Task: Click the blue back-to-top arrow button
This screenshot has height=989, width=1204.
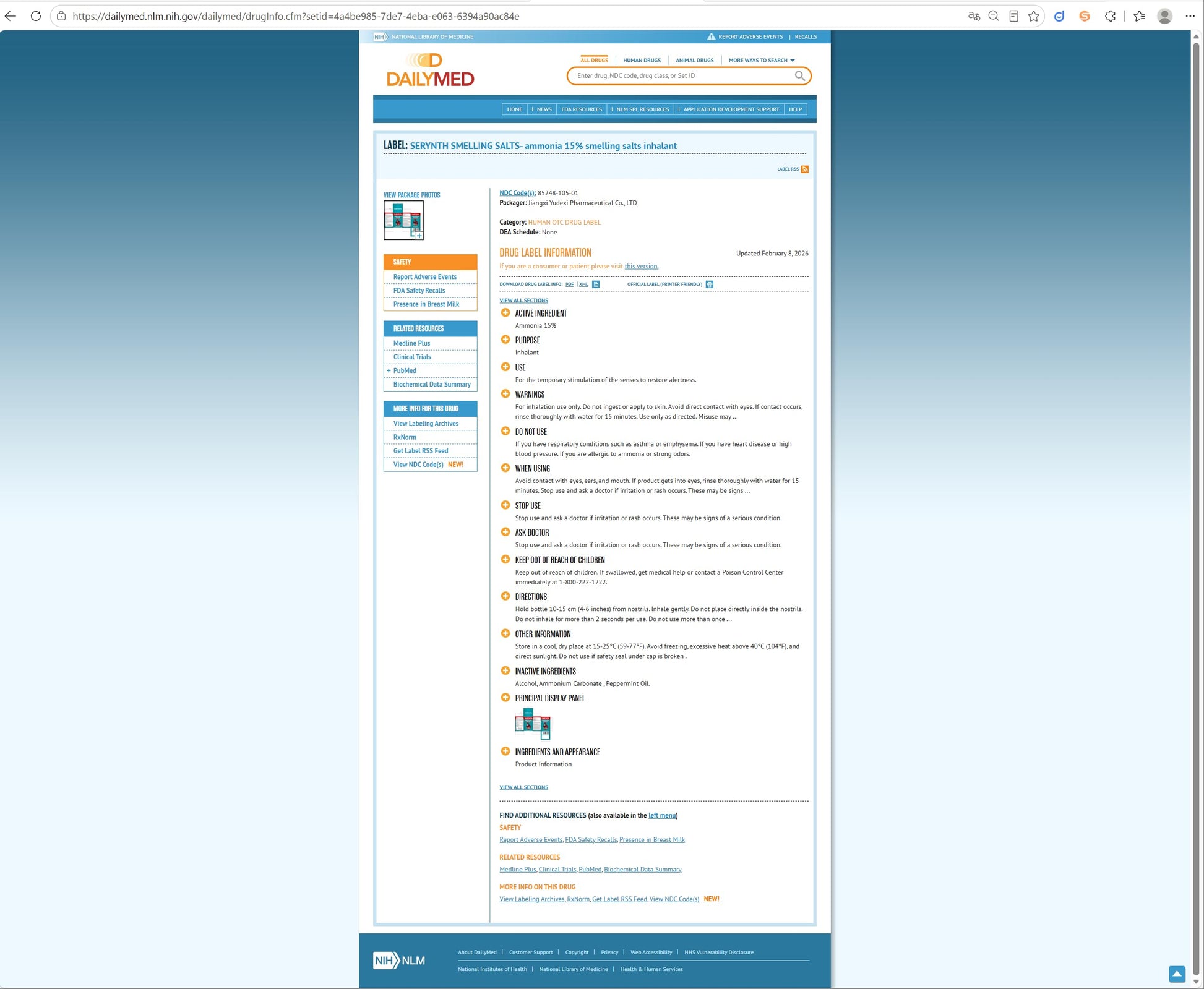Action: click(1177, 974)
